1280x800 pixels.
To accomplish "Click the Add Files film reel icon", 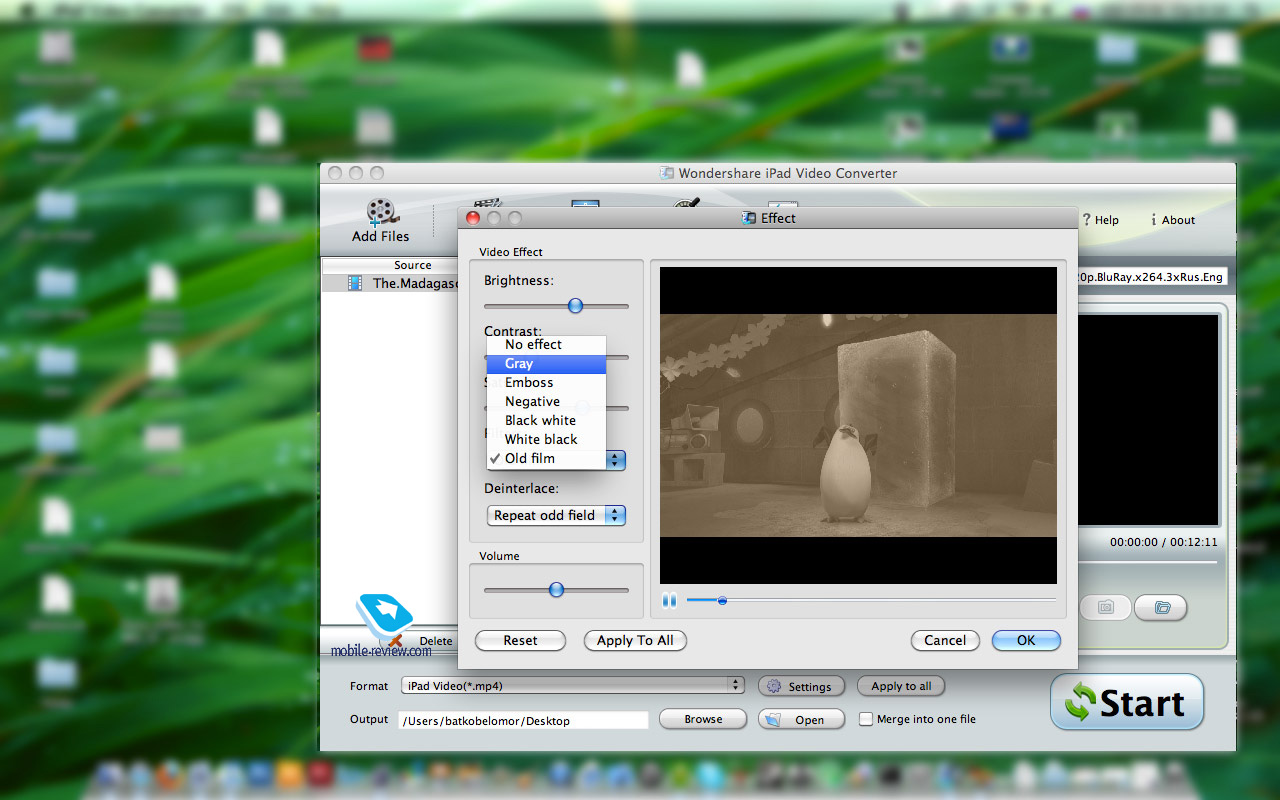I will pyautogui.click(x=381, y=211).
